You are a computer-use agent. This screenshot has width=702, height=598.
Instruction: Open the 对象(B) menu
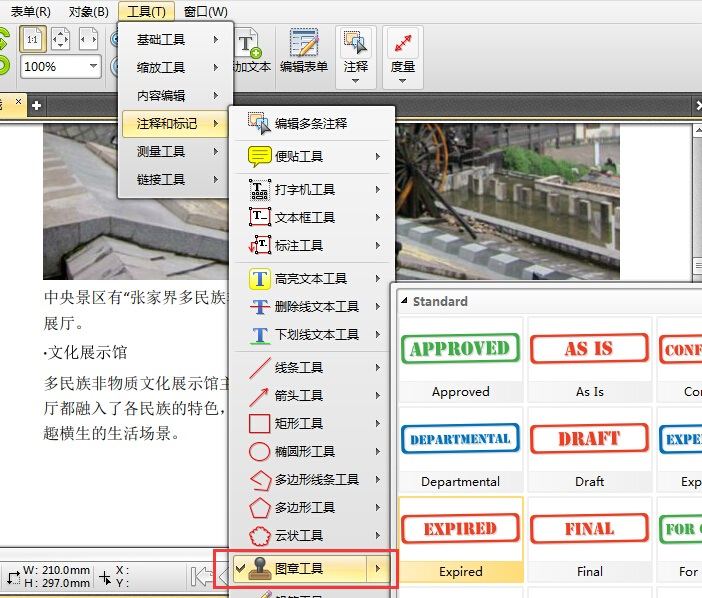[x=88, y=11]
